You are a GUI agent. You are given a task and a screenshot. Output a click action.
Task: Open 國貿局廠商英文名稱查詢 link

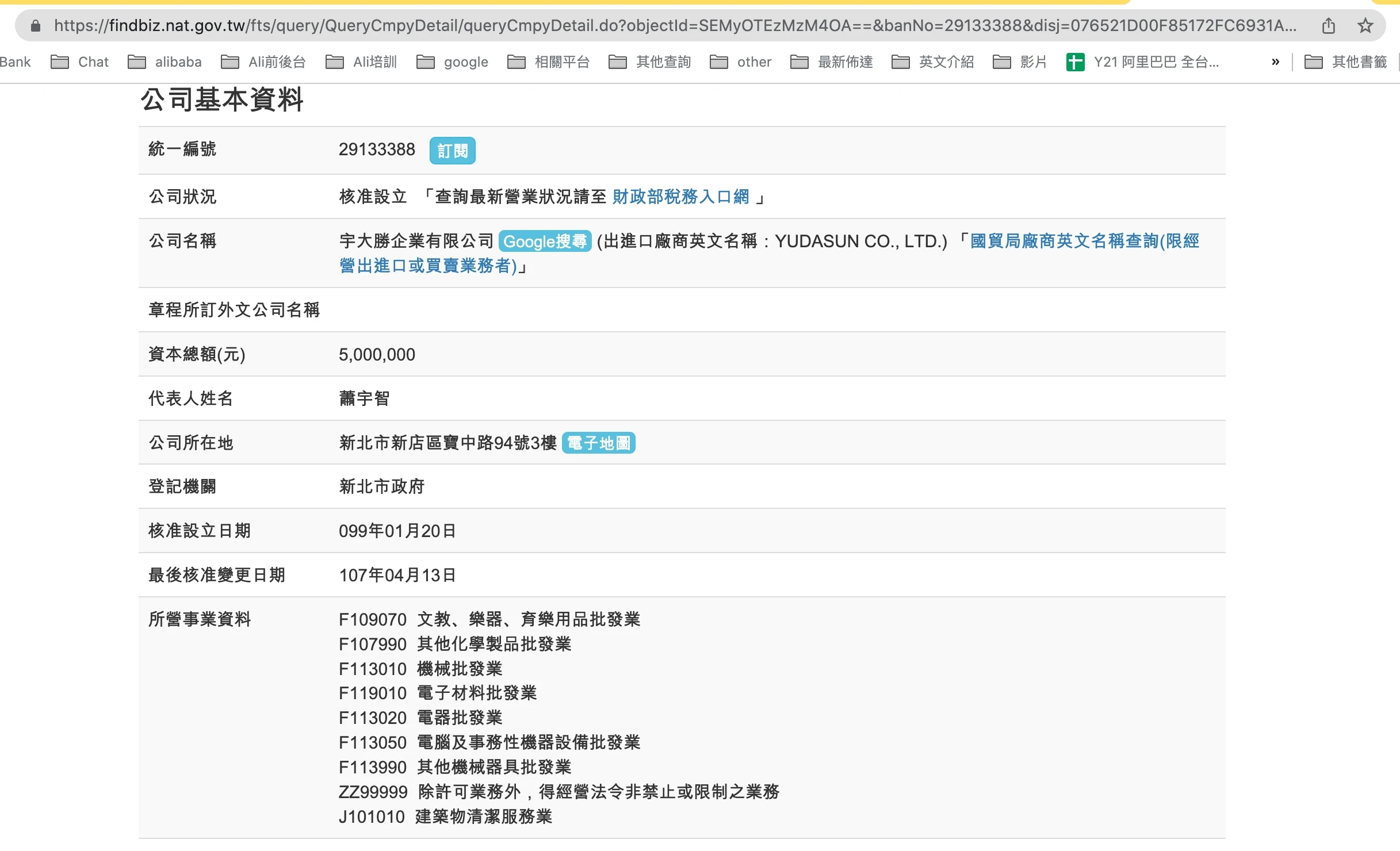[x=1084, y=241]
